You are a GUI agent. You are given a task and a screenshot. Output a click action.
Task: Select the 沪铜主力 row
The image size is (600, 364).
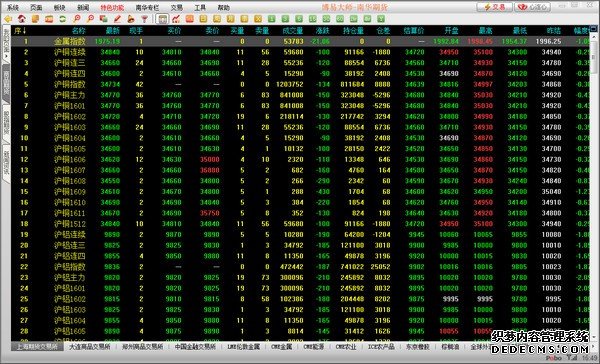[302, 95]
